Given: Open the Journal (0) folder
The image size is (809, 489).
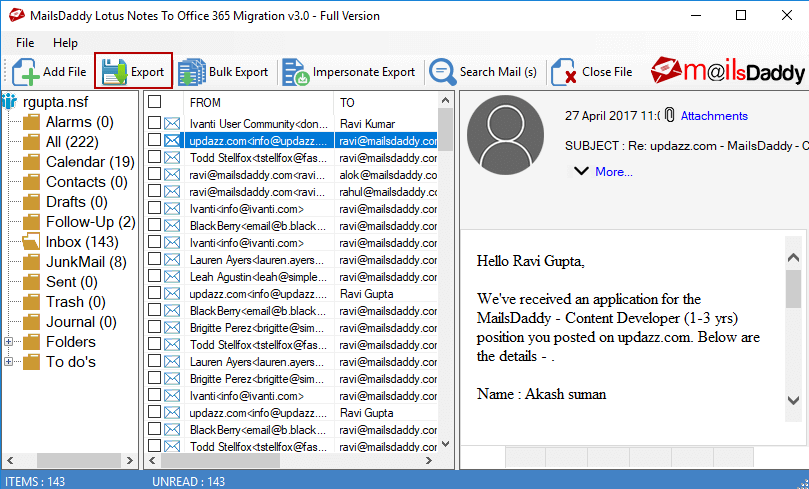Looking at the screenshot, I should (x=81, y=322).
